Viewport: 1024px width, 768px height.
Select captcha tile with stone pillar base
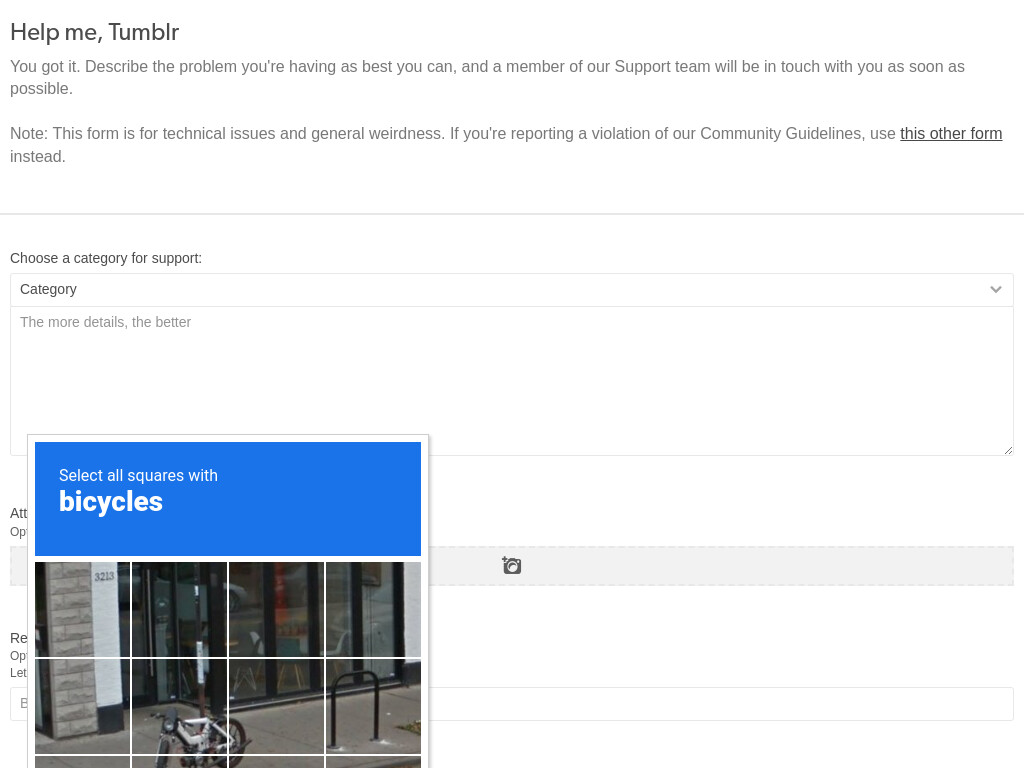(x=82, y=706)
